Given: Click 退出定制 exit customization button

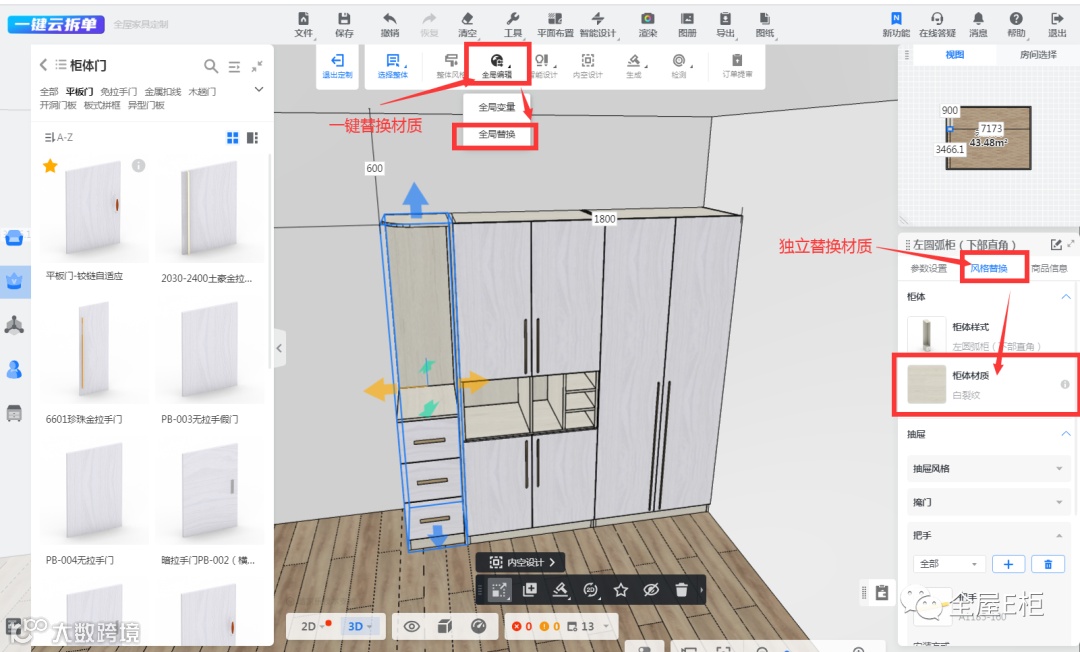Looking at the screenshot, I should click(338, 66).
